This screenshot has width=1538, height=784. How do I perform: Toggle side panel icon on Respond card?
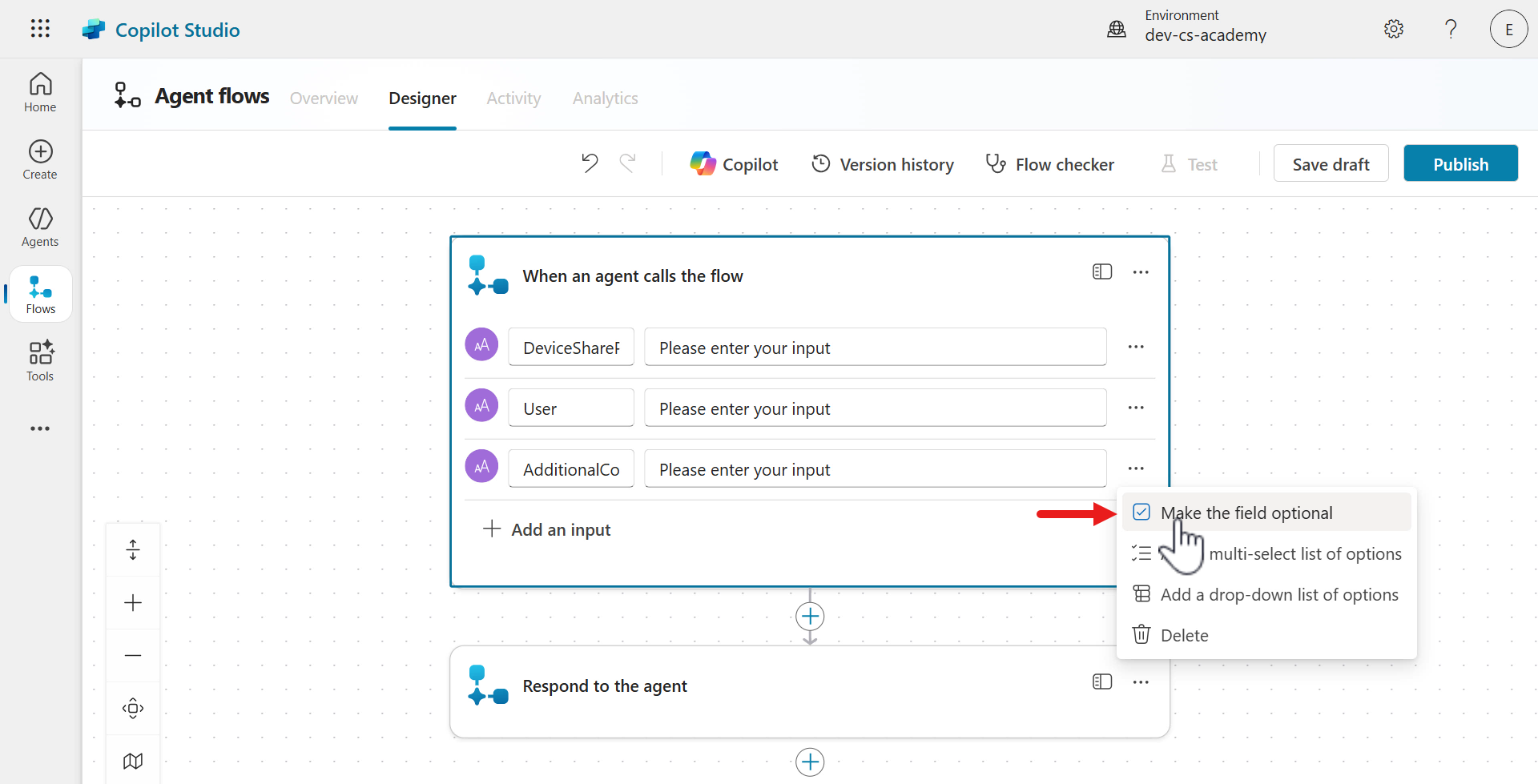(1102, 681)
